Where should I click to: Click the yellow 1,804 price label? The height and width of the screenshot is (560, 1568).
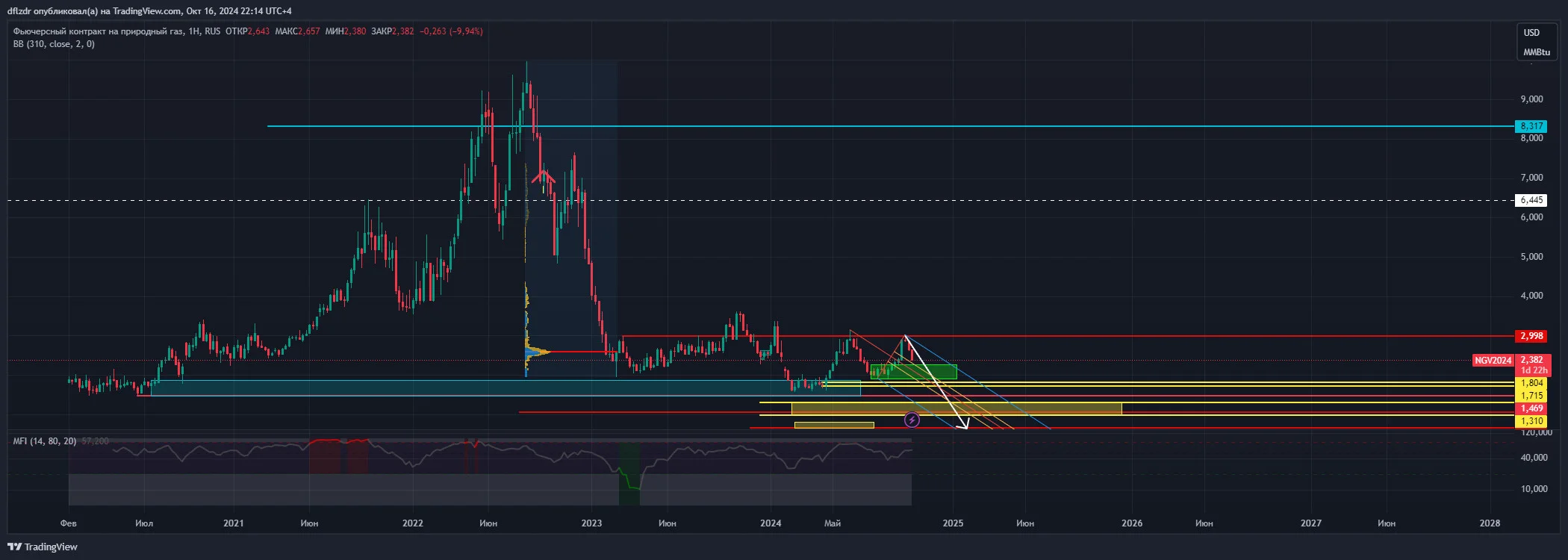pos(1531,383)
